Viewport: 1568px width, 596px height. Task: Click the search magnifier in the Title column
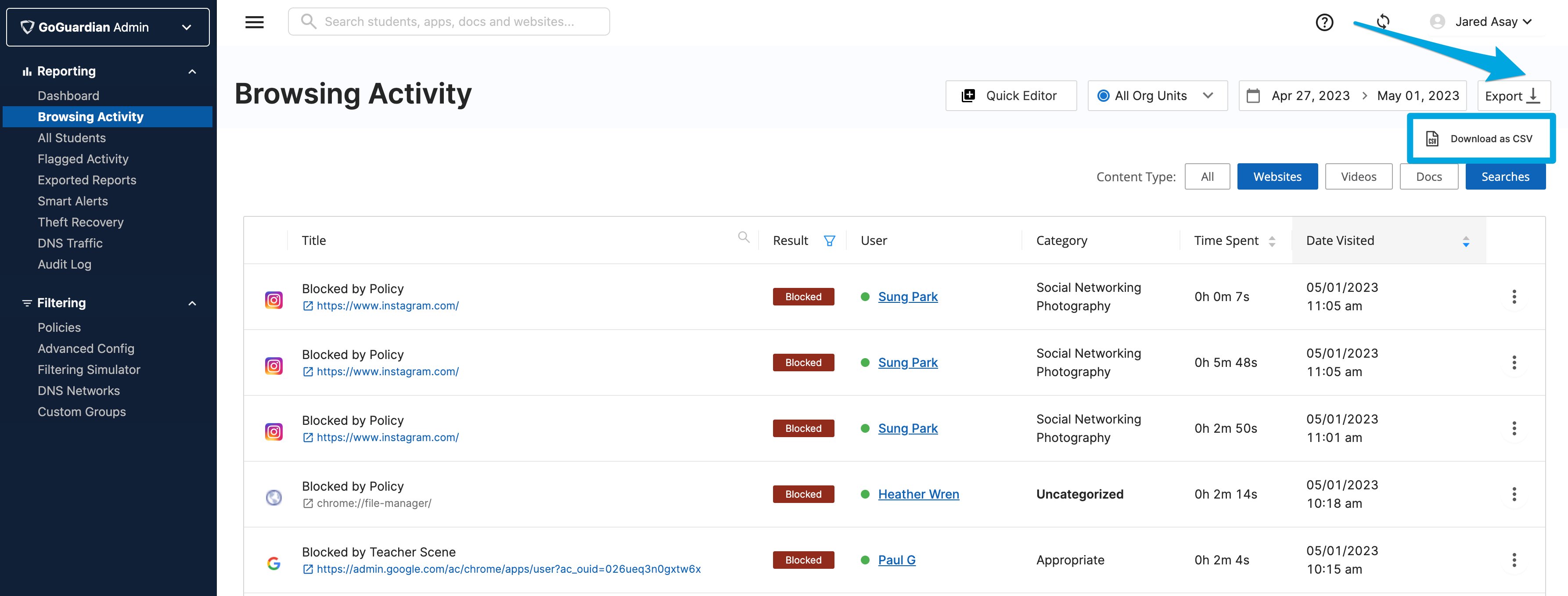743,237
